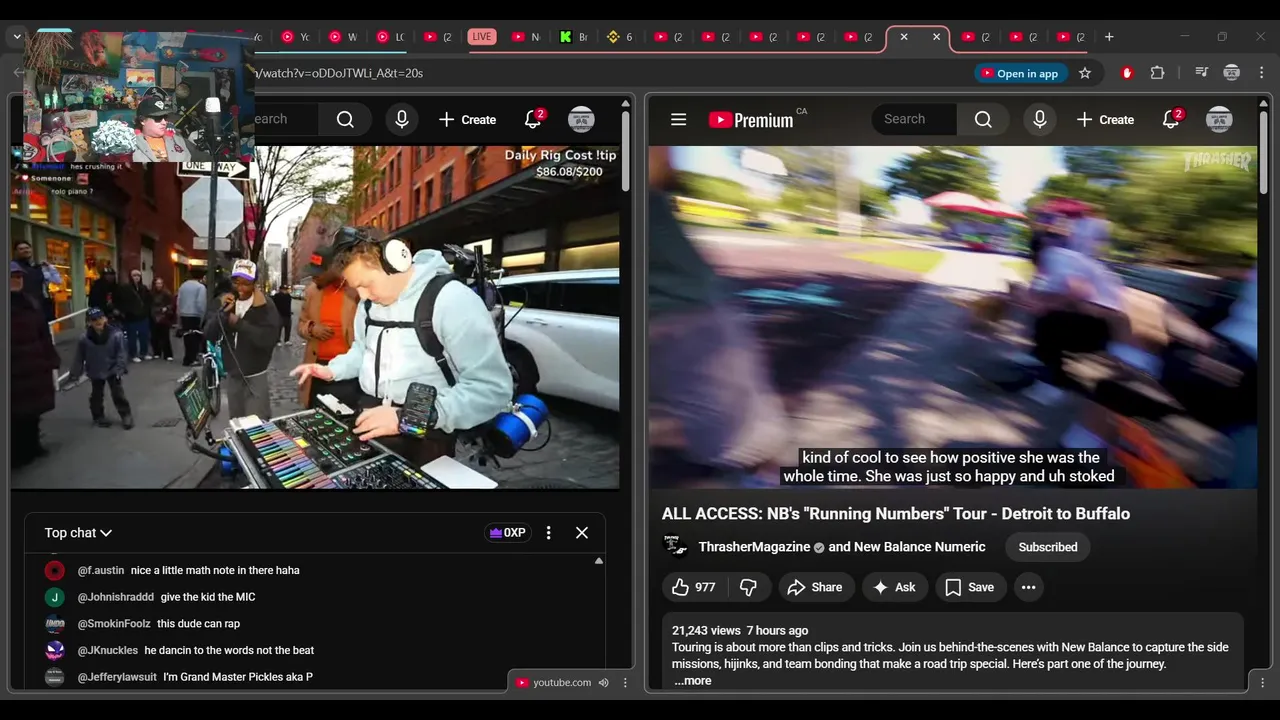Click the street DJ livestream video player

coord(315,317)
